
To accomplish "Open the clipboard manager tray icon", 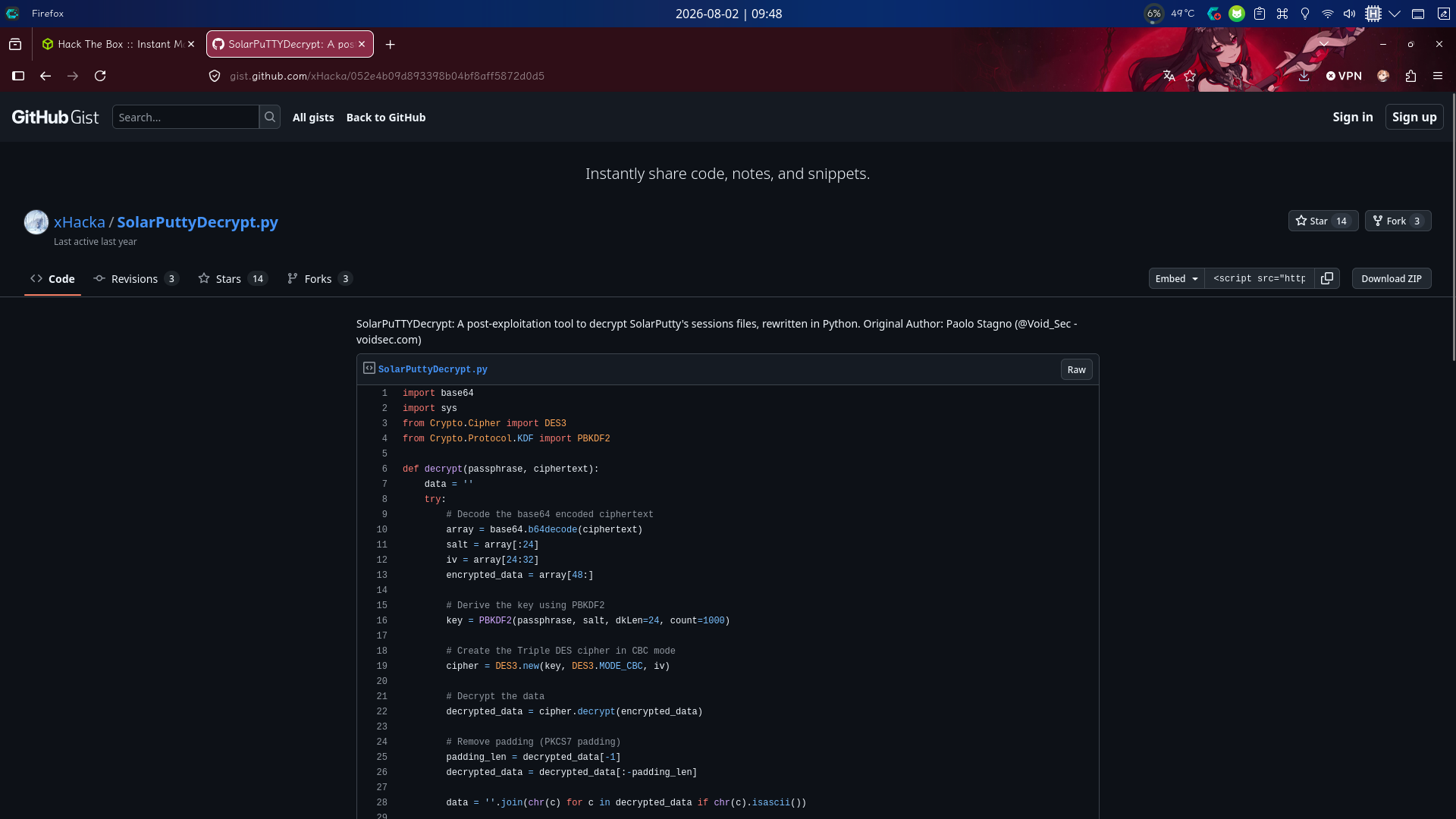I will pos(1260,14).
